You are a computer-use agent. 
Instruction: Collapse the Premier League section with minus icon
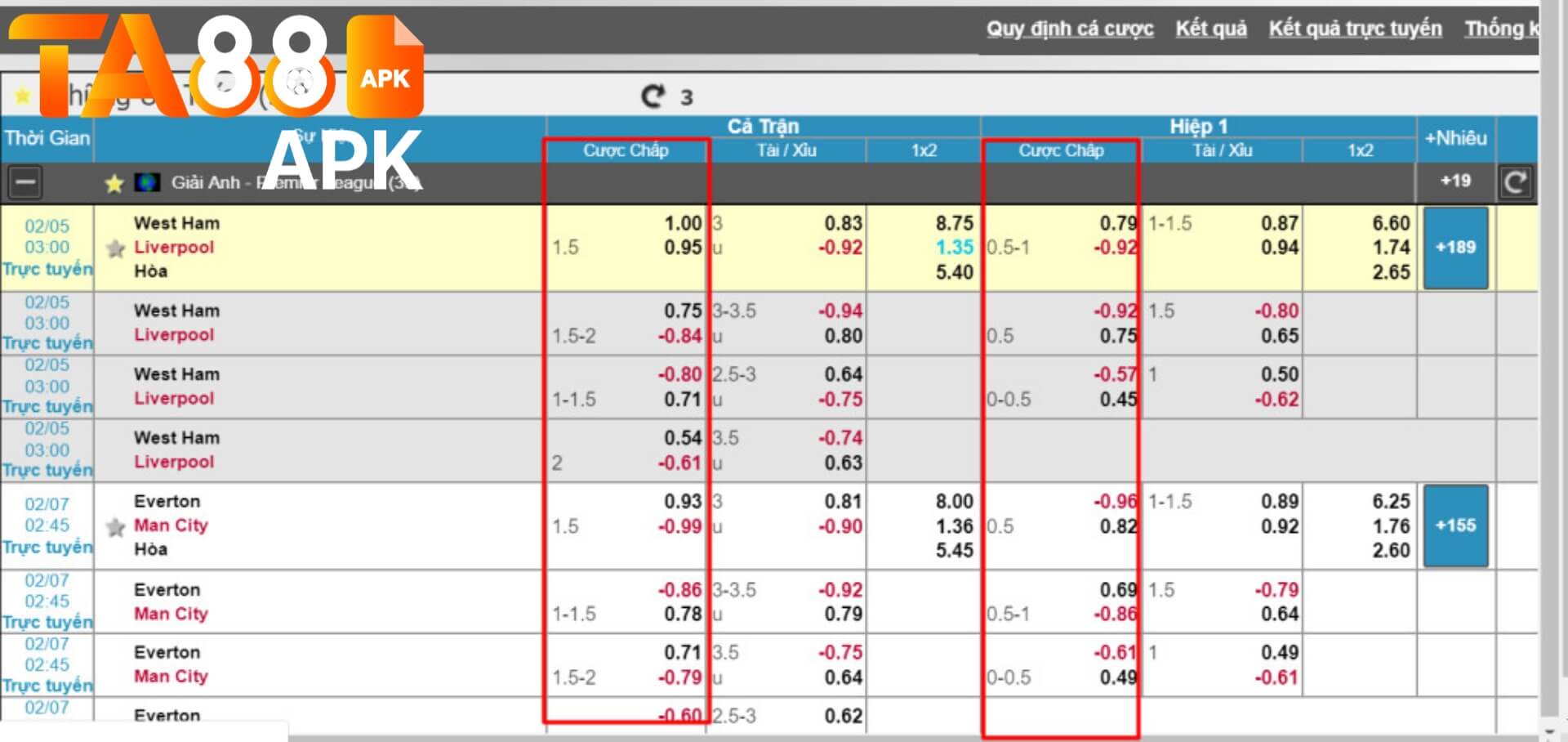pos(25,182)
